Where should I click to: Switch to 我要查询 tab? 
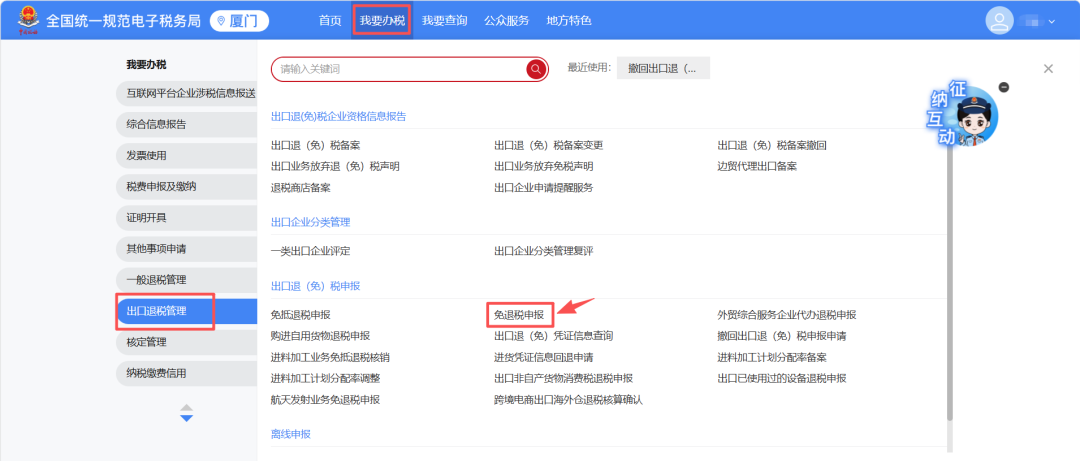(x=444, y=21)
